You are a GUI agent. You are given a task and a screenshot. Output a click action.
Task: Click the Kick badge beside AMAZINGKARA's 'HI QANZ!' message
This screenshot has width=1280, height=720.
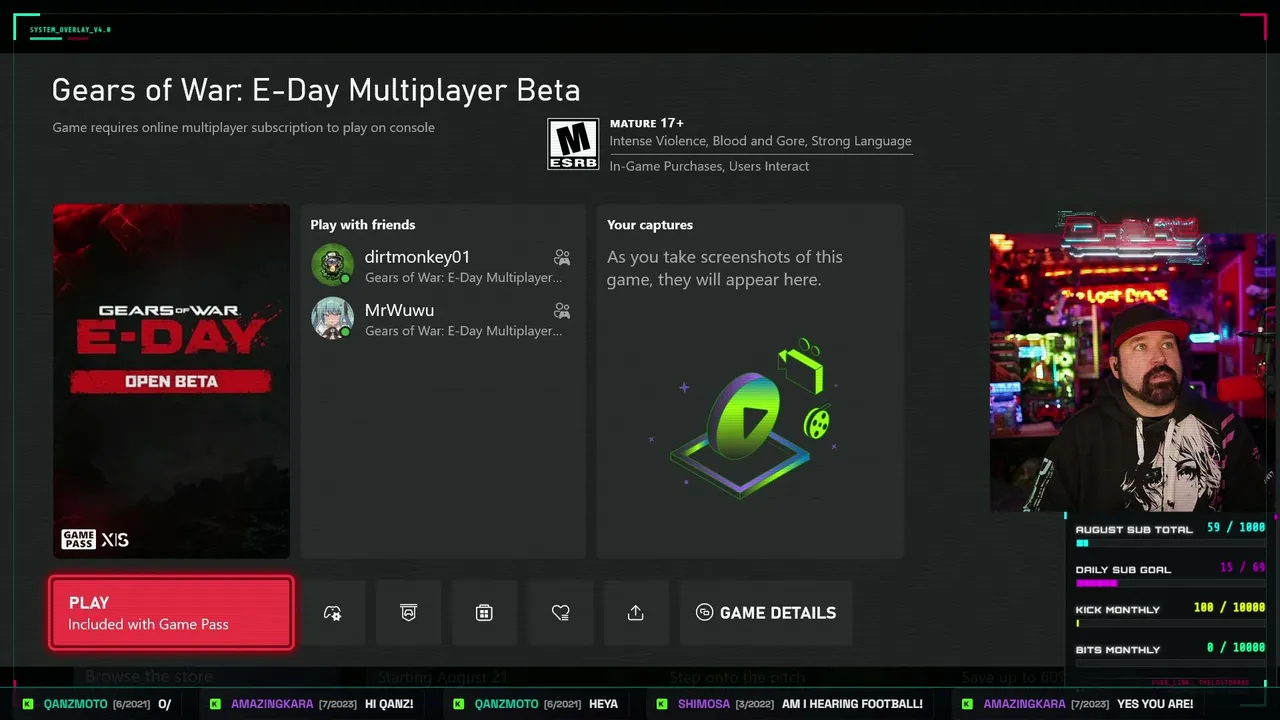point(215,704)
